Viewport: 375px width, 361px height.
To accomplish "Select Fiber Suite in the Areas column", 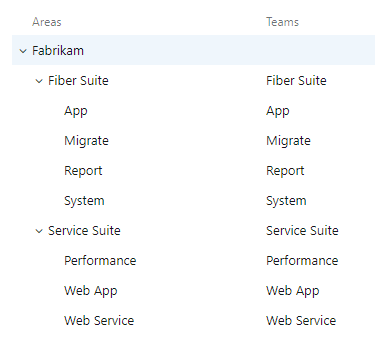I will [x=78, y=81].
